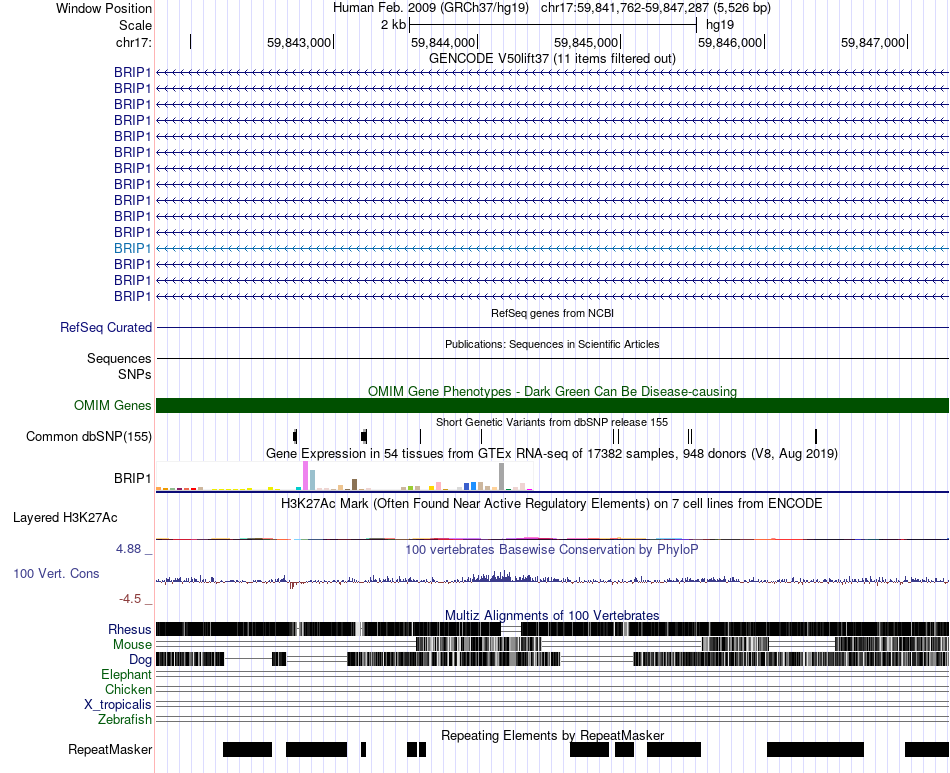Viewport: 950px width, 773px height.
Task: Click the chr17: ruler label
Action: pyautogui.click(x=134, y=42)
